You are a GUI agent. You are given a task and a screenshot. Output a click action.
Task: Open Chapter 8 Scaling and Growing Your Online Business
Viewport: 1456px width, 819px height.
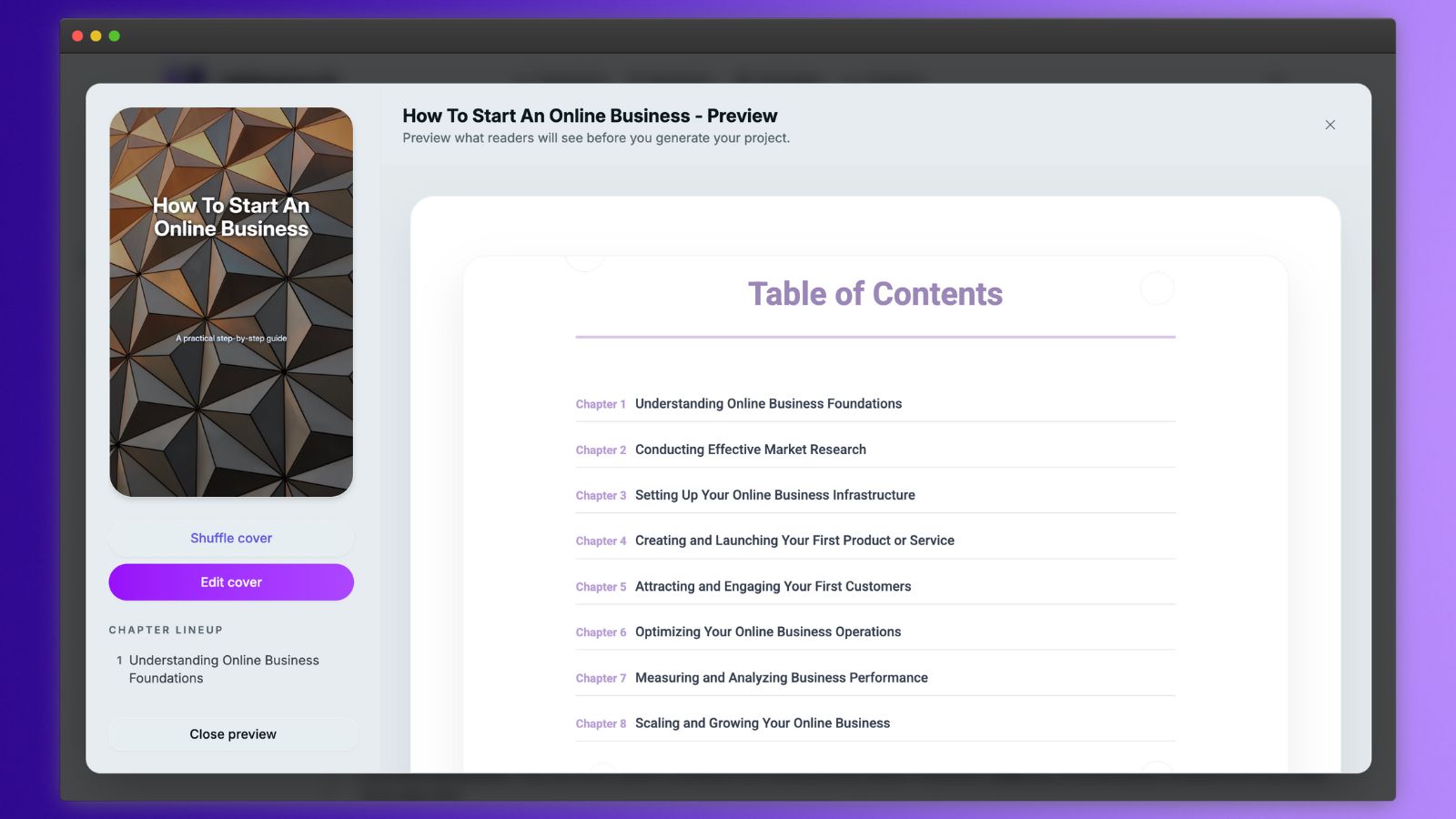762,723
